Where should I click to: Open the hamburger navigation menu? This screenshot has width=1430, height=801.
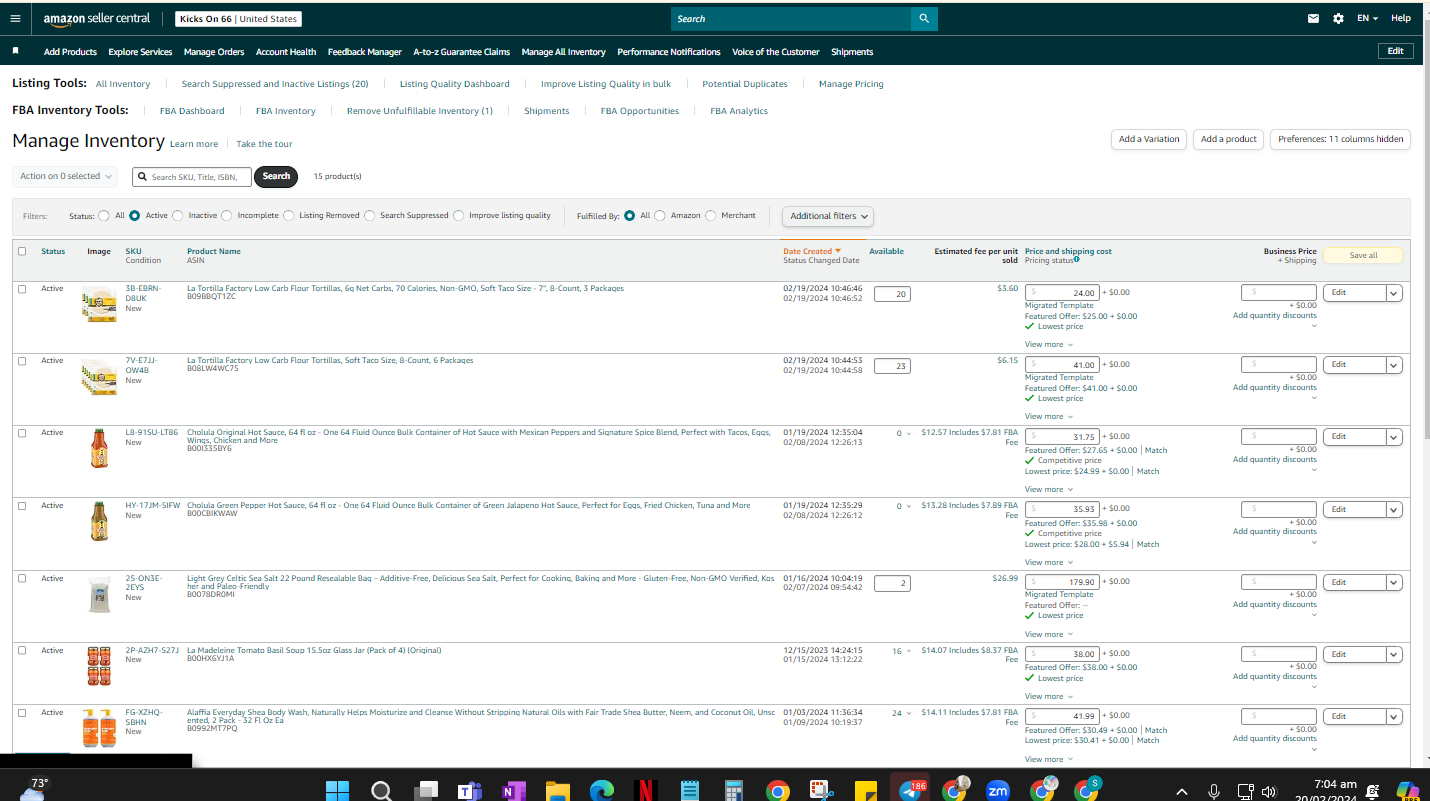15,18
